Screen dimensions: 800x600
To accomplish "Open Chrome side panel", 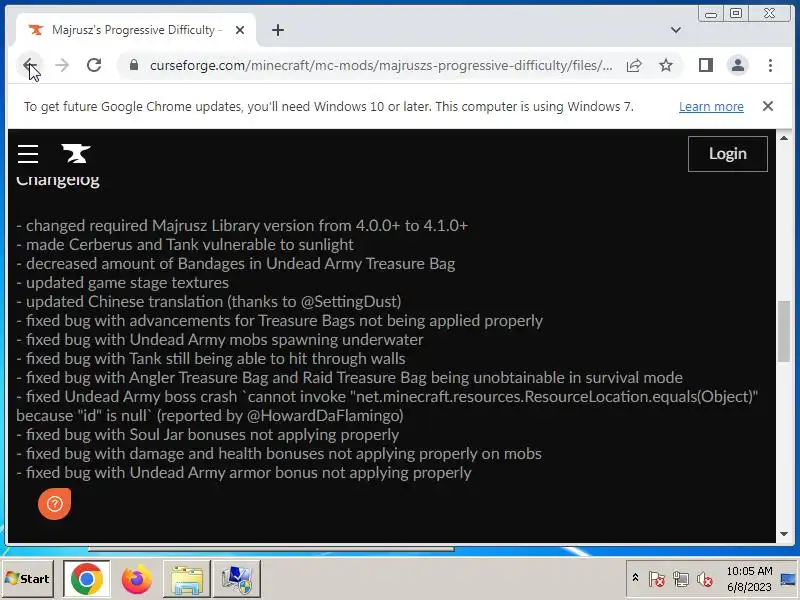I will [706, 65].
